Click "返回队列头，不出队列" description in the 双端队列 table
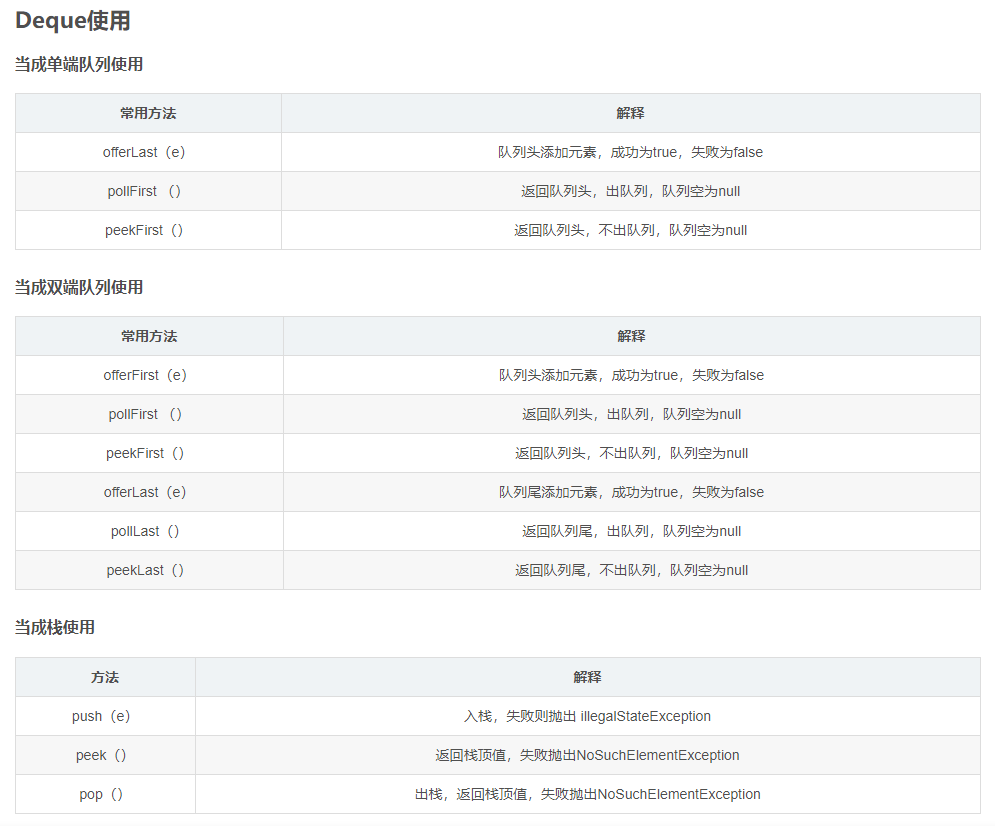995x826 pixels. pos(631,453)
